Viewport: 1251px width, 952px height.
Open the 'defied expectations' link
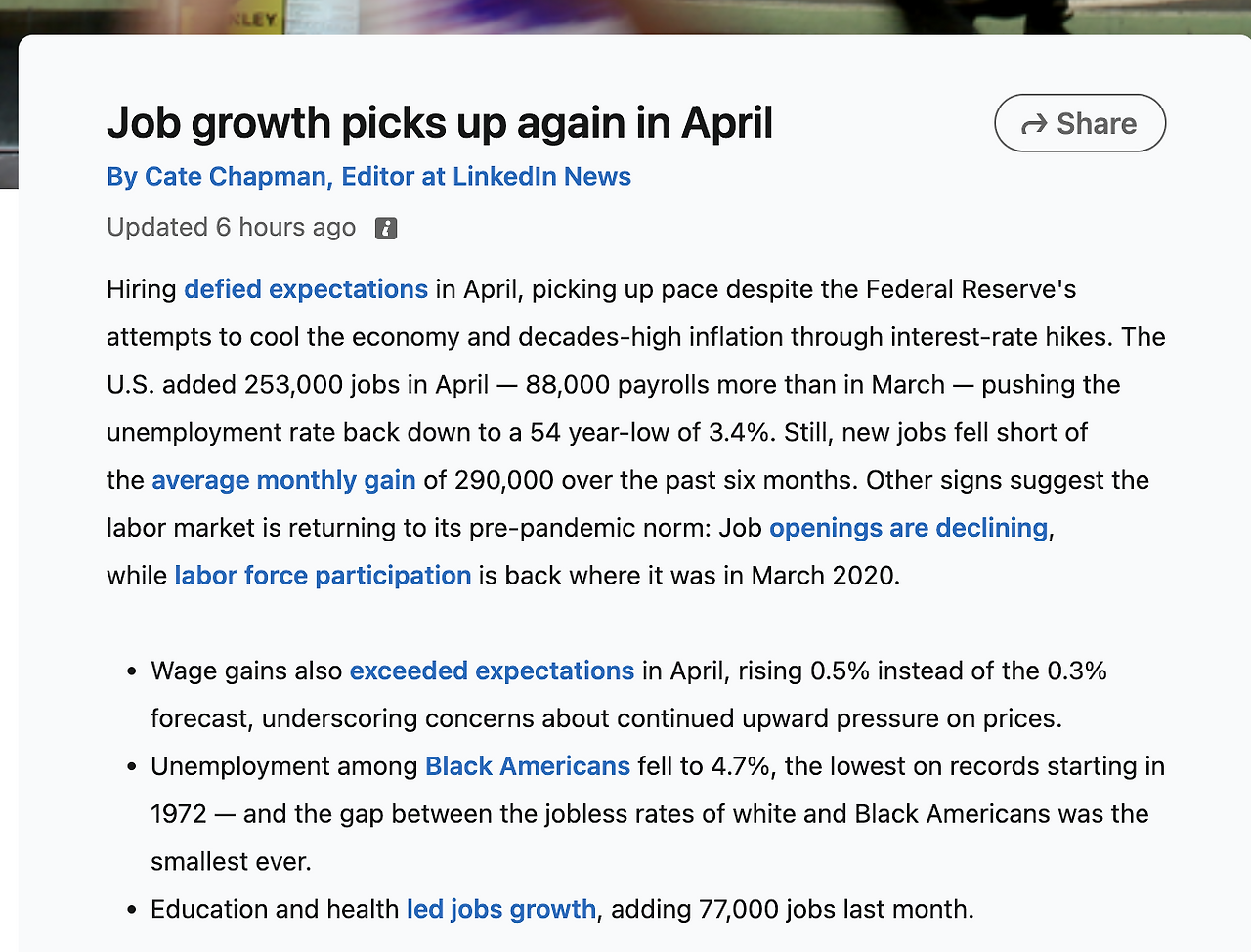coord(306,289)
